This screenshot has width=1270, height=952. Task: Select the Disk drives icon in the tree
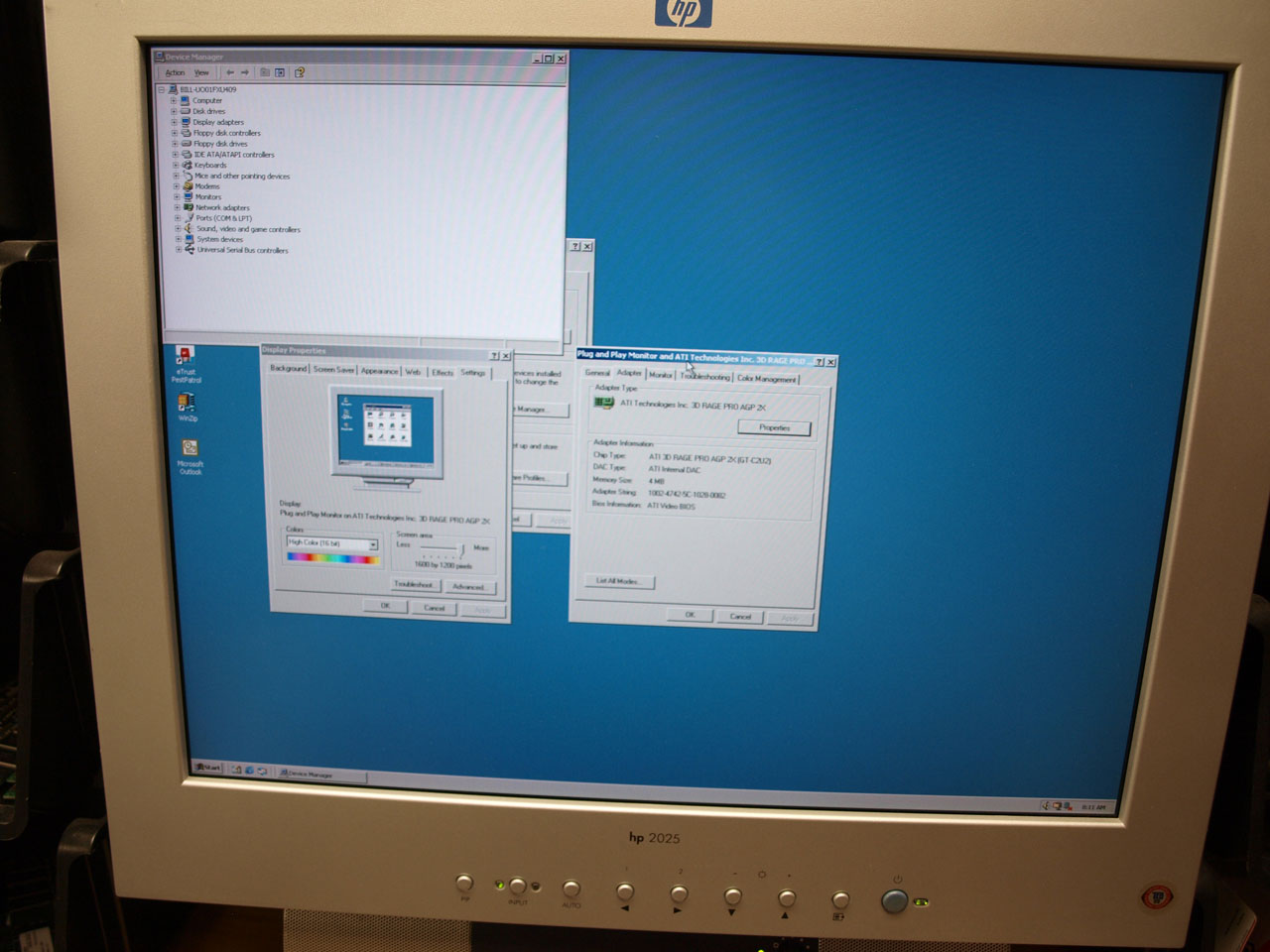pos(186,111)
